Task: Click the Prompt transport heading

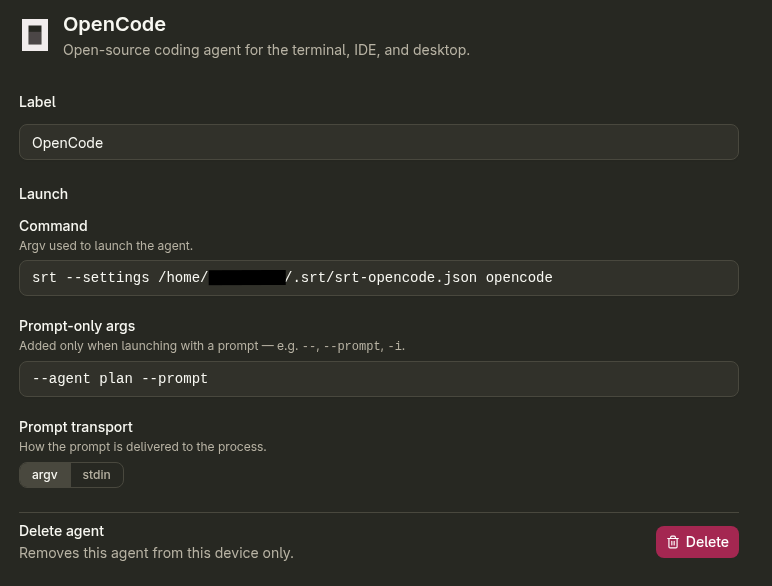Action: pos(76,427)
